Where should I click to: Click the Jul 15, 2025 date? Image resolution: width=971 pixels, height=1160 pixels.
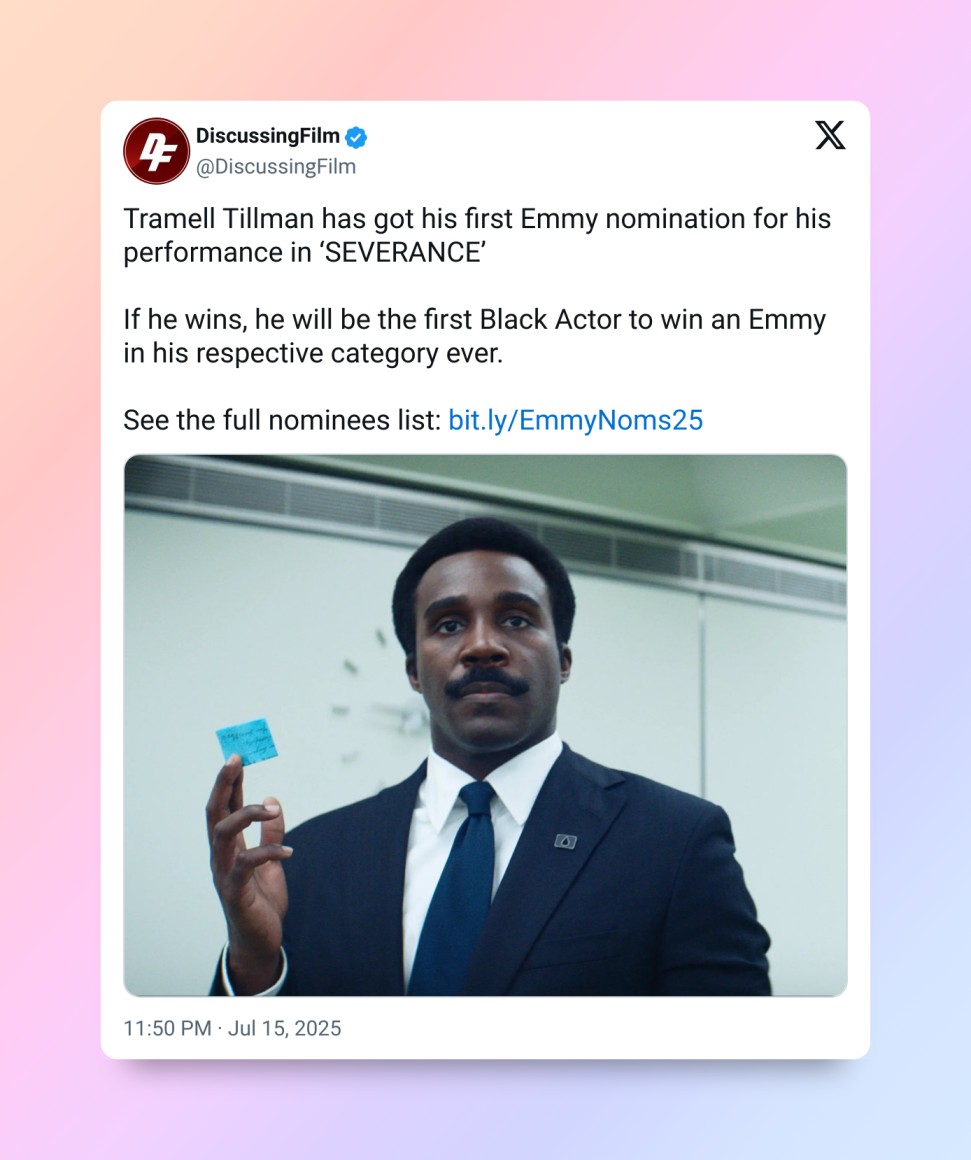284,1028
